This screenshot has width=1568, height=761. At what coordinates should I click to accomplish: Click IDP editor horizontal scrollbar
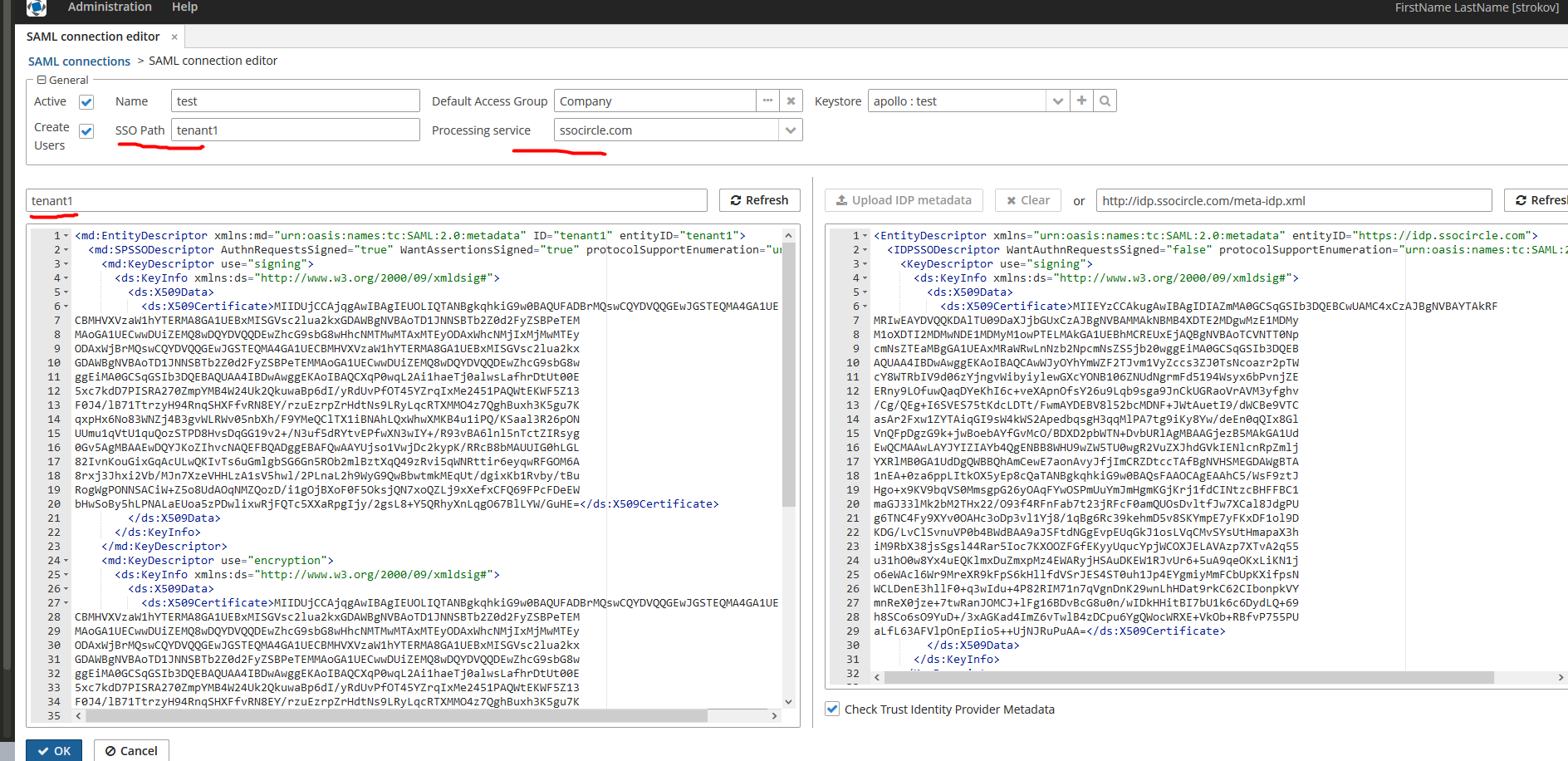pyautogui.click(x=1189, y=678)
